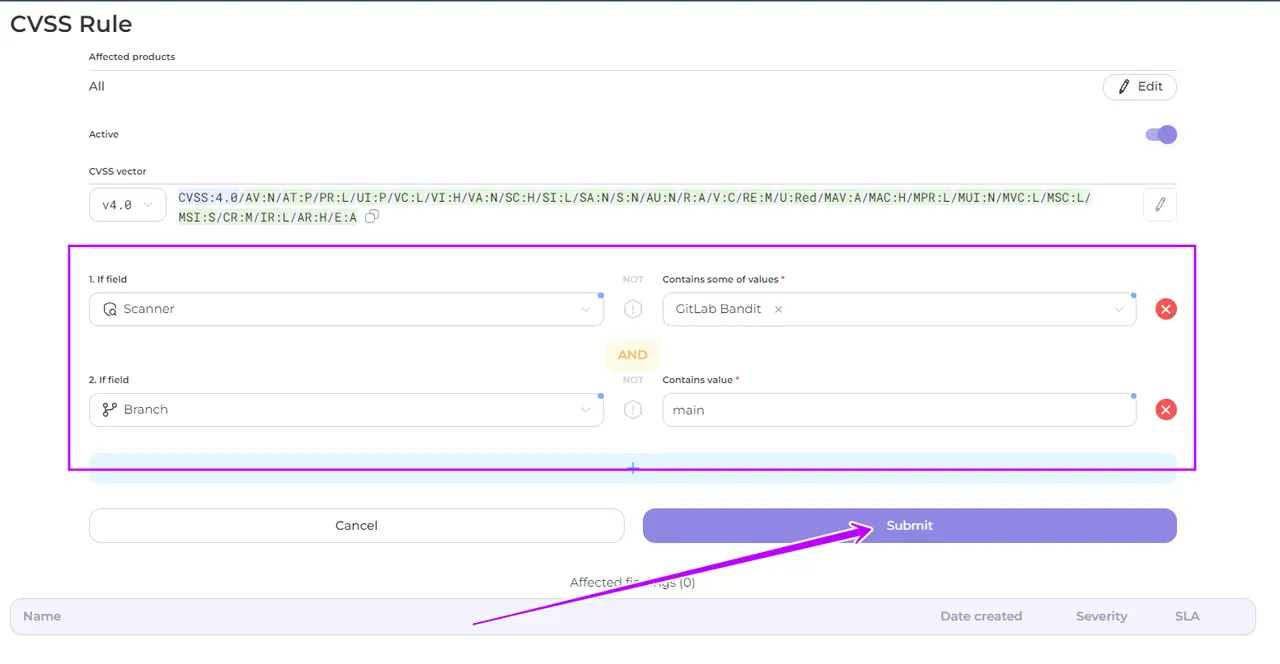1280x664 pixels.
Task: Delete the first Scanner condition
Action: tap(1165, 309)
